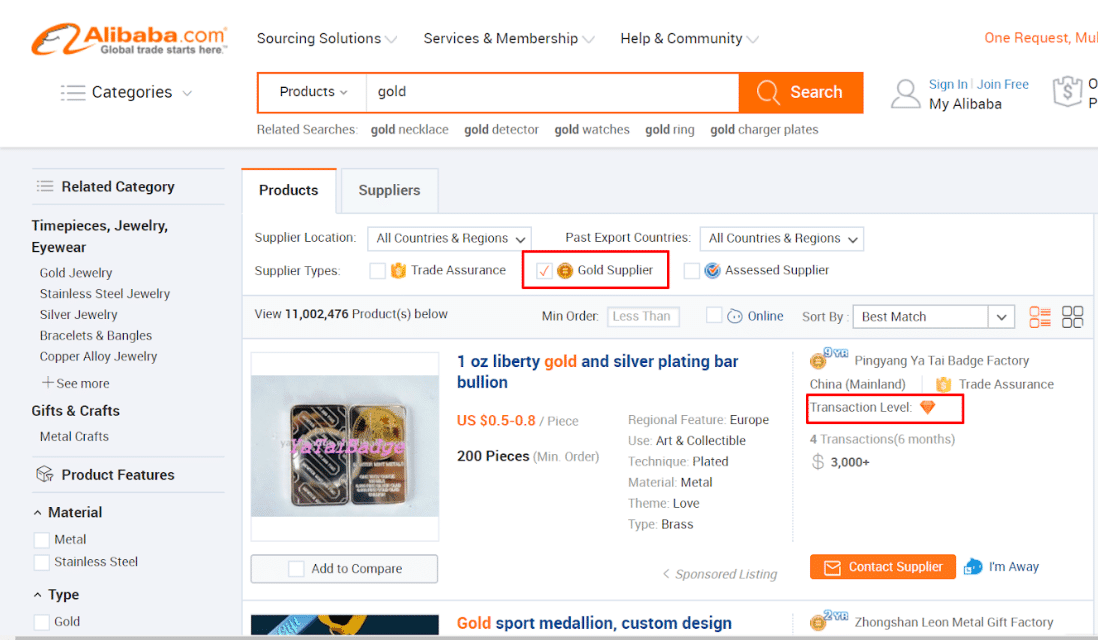Image resolution: width=1098 pixels, height=640 pixels.
Task: Switch to the Suppliers tab
Action: tap(389, 190)
